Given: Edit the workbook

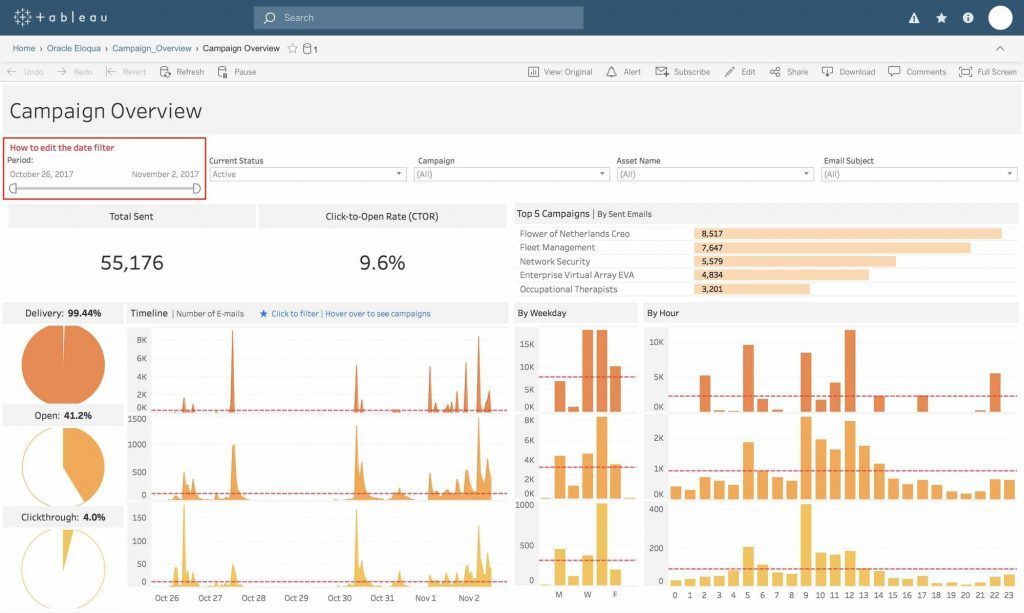Looking at the screenshot, I should (x=740, y=72).
